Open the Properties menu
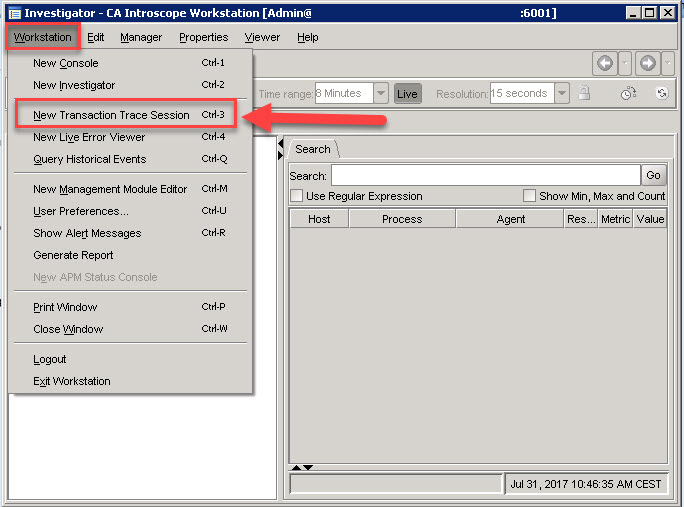The width and height of the screenshot is (684, 507). click(x=204, y=37)
